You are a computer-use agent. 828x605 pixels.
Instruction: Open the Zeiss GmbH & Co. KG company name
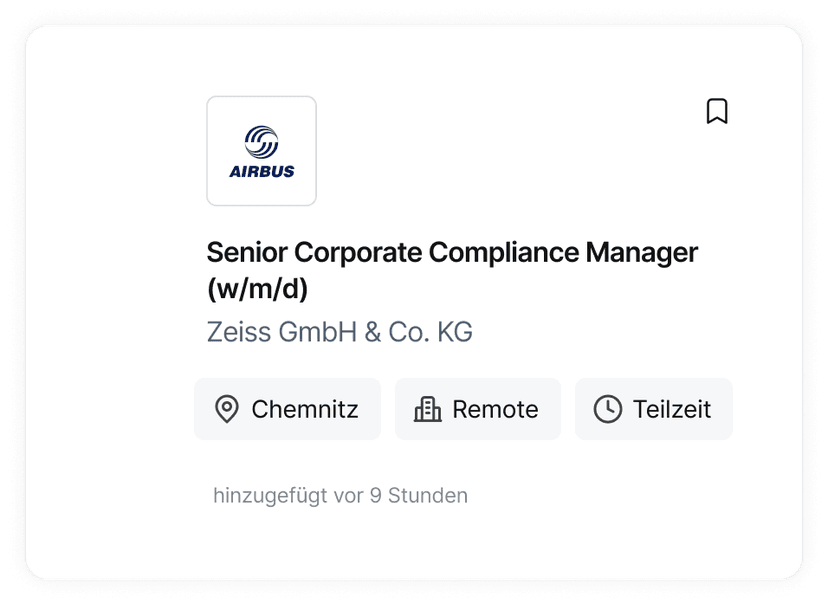(340, 331)
